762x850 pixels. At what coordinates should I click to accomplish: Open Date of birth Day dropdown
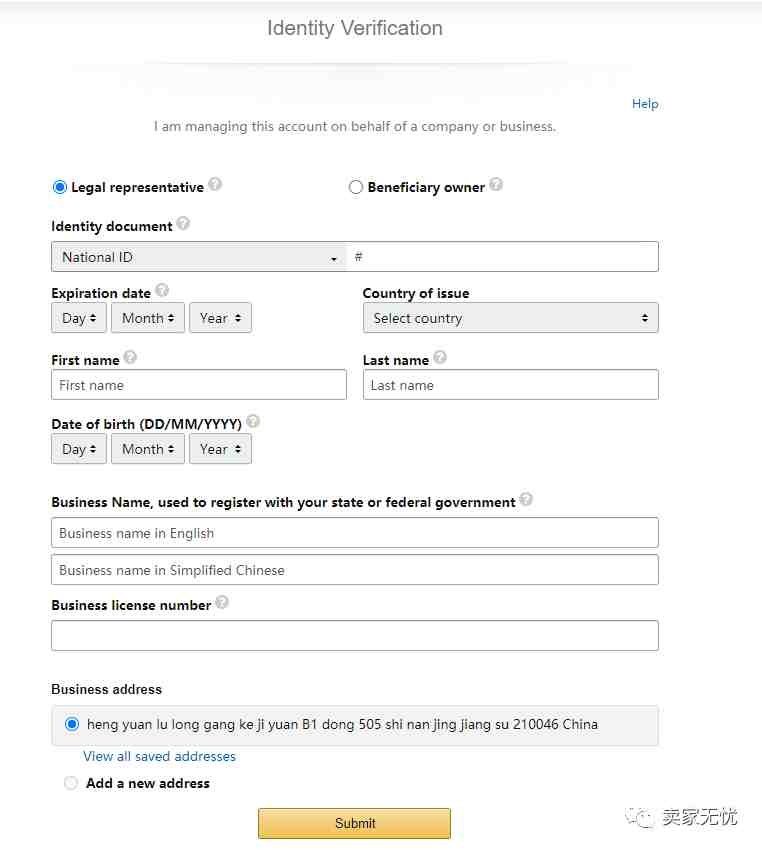(79, 449)
